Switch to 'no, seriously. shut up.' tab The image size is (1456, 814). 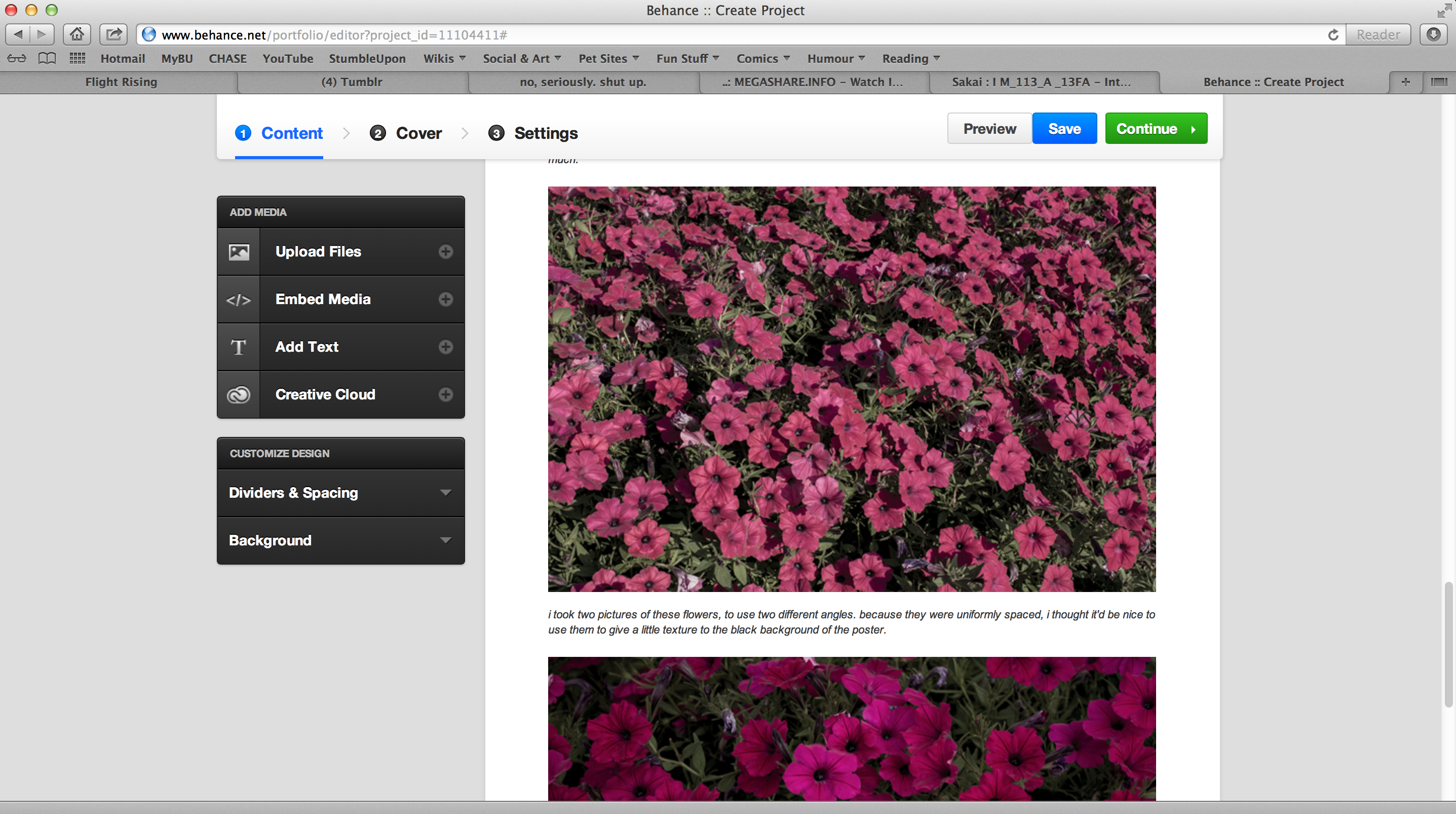pyautogui.click(x=583, y=82)
